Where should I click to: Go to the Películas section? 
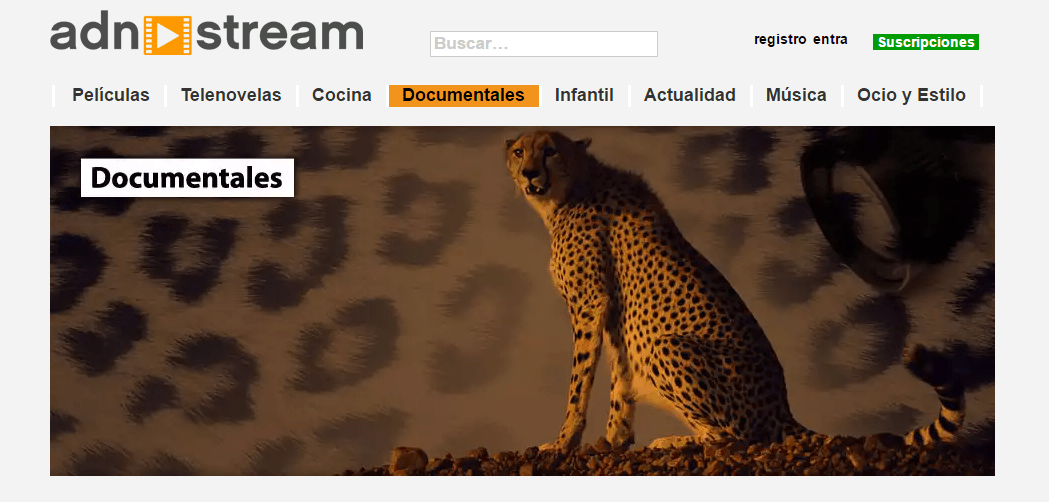click(110, 96)
